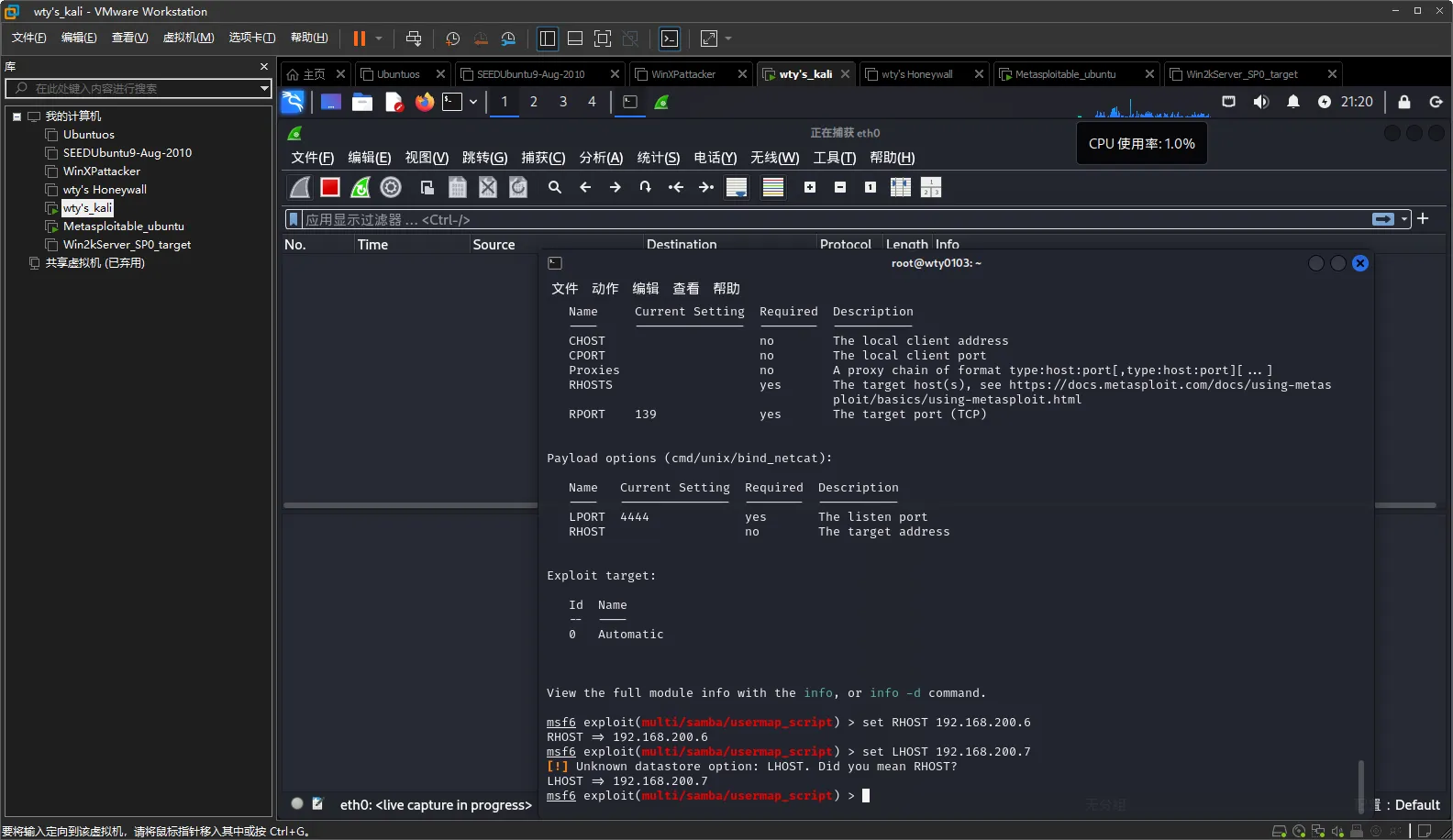1453x840 pixels.
Task: Launch Firefox from the Kali panel
Action: tap(424, 102)
